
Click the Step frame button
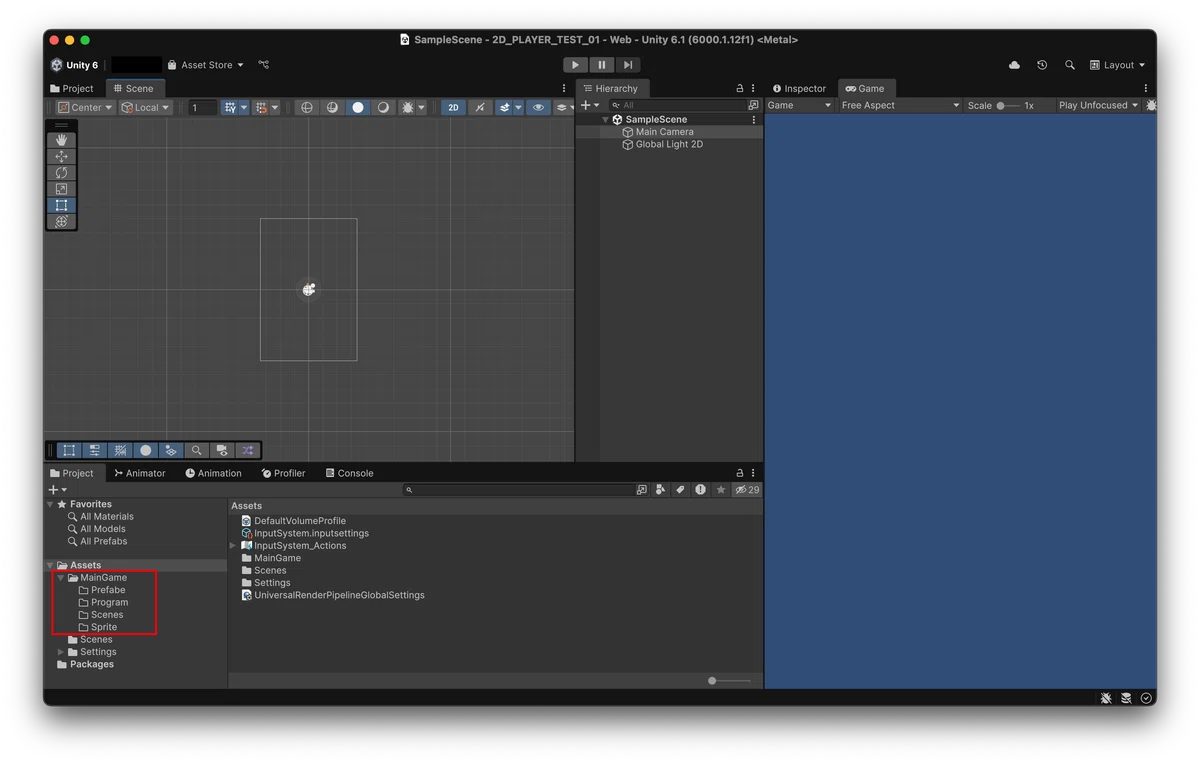[x=627, y=65]
